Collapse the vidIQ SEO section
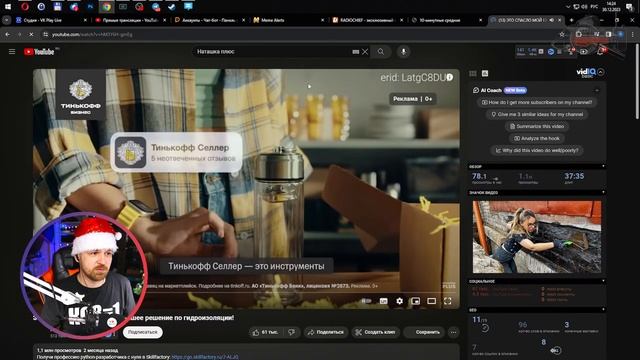Image resolution: width=640 pixels, height=360 pixels. 603,310
